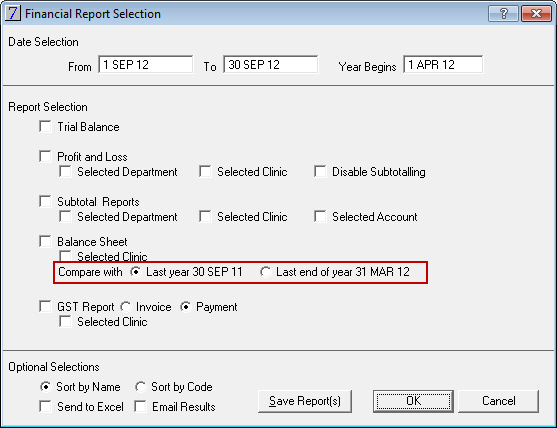Check the Balance Sheet option

[x=45, y=242]
